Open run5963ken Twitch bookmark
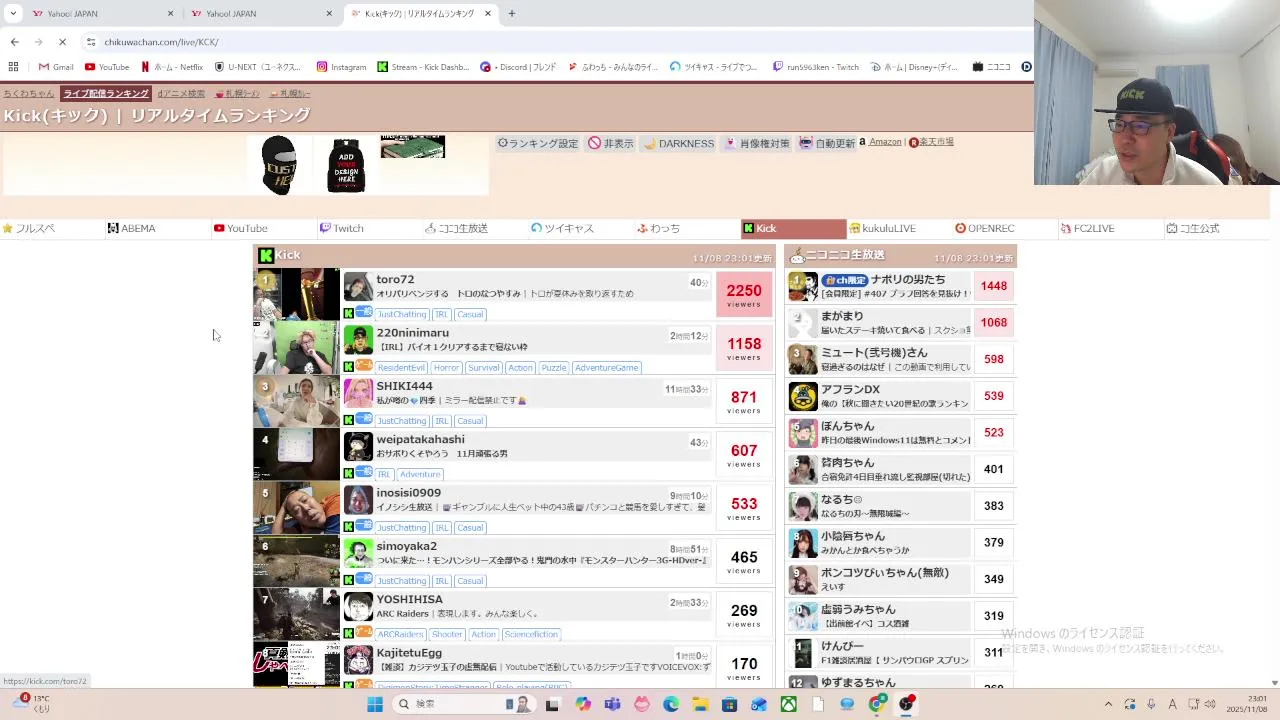 click(816, 67)
